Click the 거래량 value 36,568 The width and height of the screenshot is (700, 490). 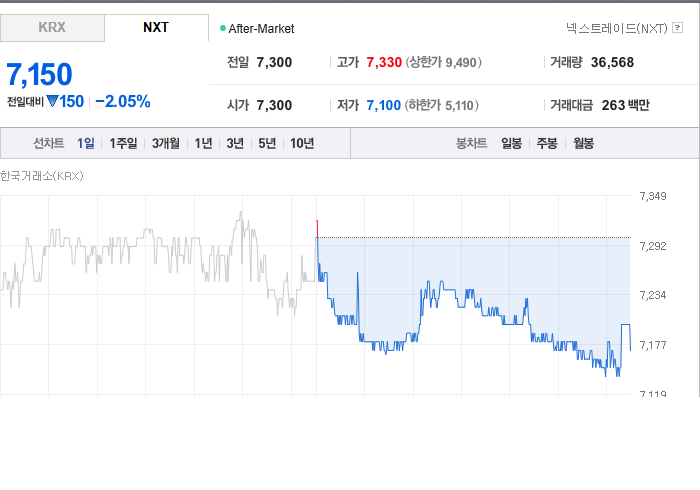coord(612,62)
